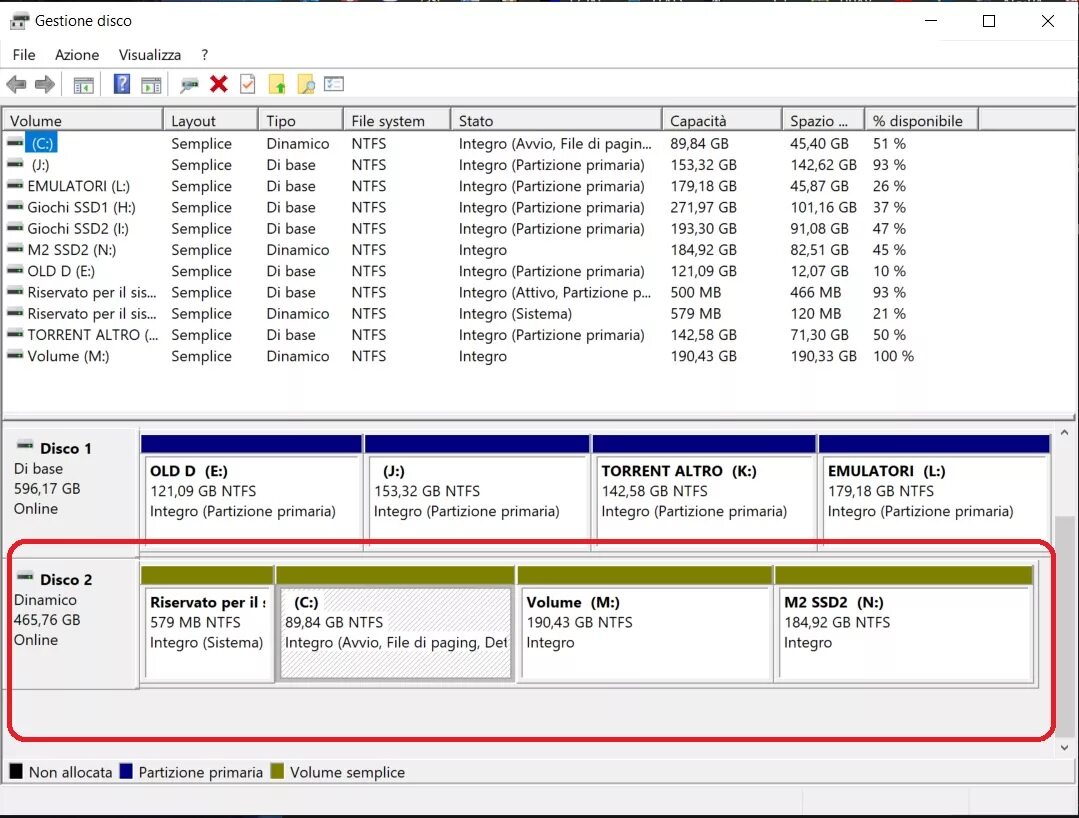Sort by the Volume column header
This screenshot has height=818, width=1079.
[83, 120]
